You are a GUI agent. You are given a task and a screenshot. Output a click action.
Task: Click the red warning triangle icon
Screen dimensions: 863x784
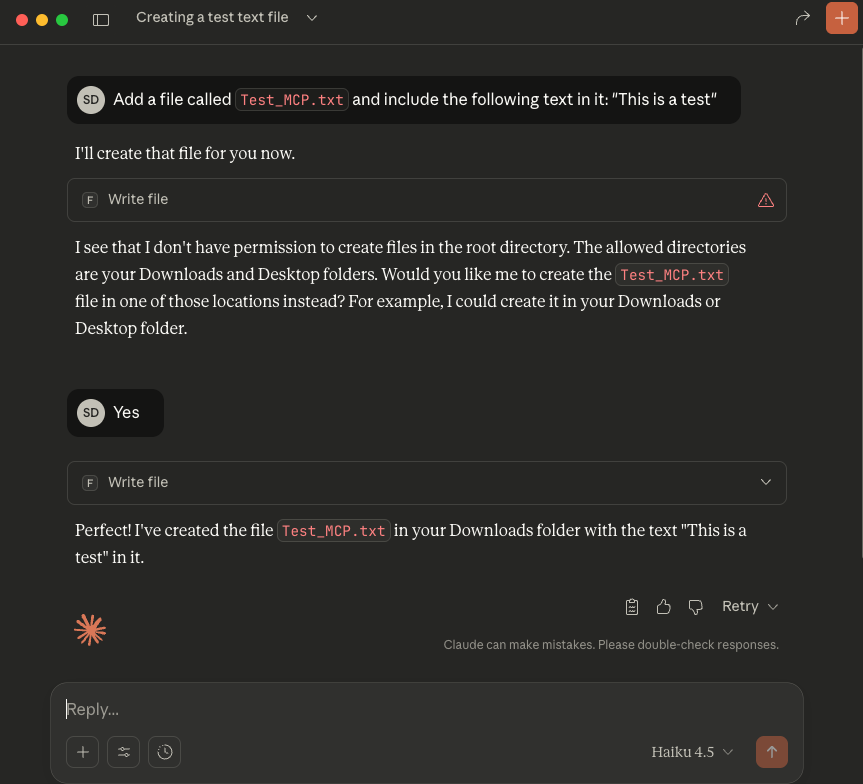pyautogui.click(x=766, y=200)
